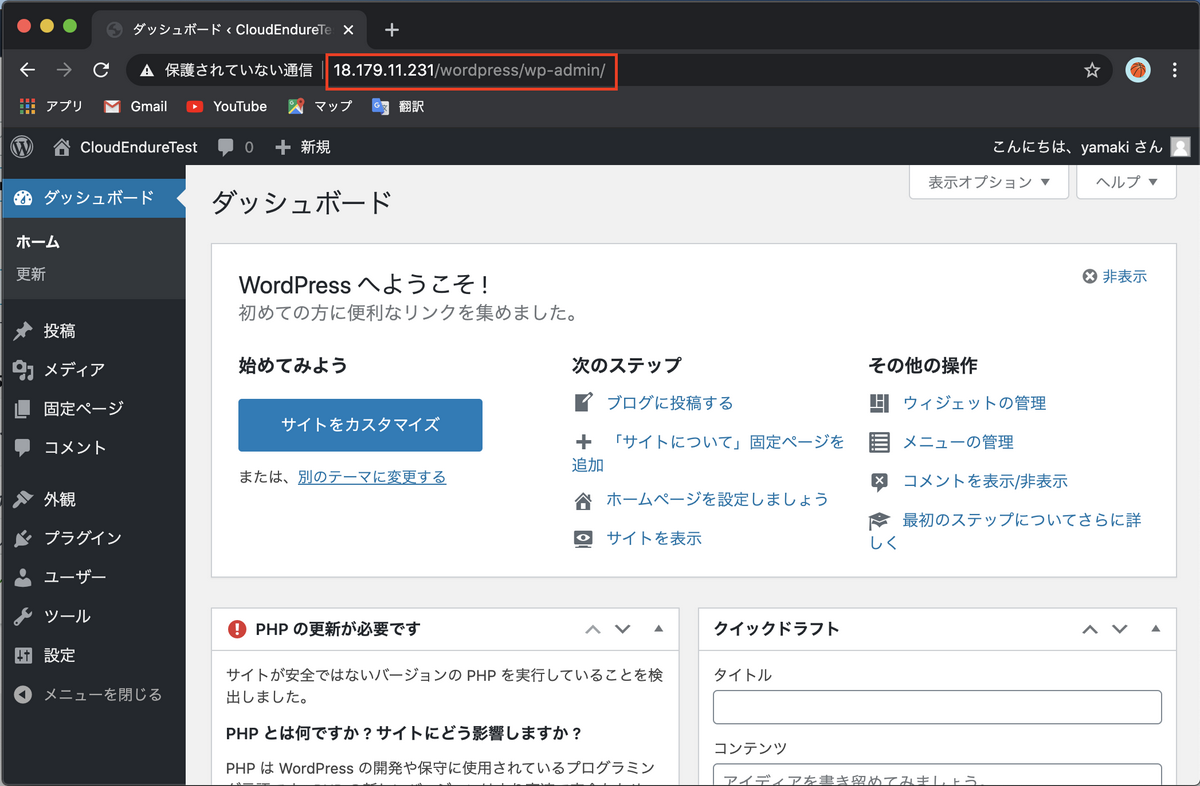
Task: Move PHP update widget down
Action: tap(623, 629)
